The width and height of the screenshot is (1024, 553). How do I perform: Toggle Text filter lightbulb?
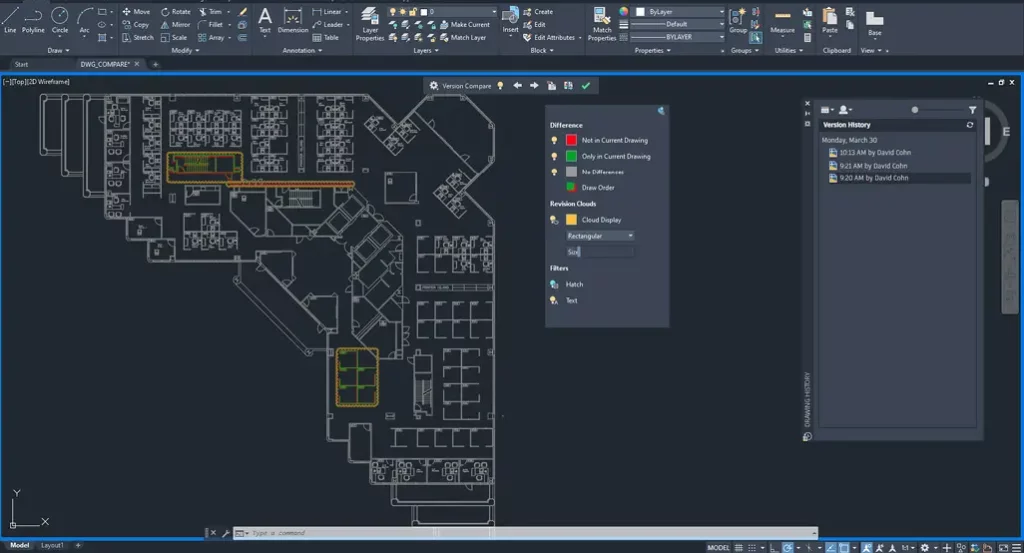point(554,300)
